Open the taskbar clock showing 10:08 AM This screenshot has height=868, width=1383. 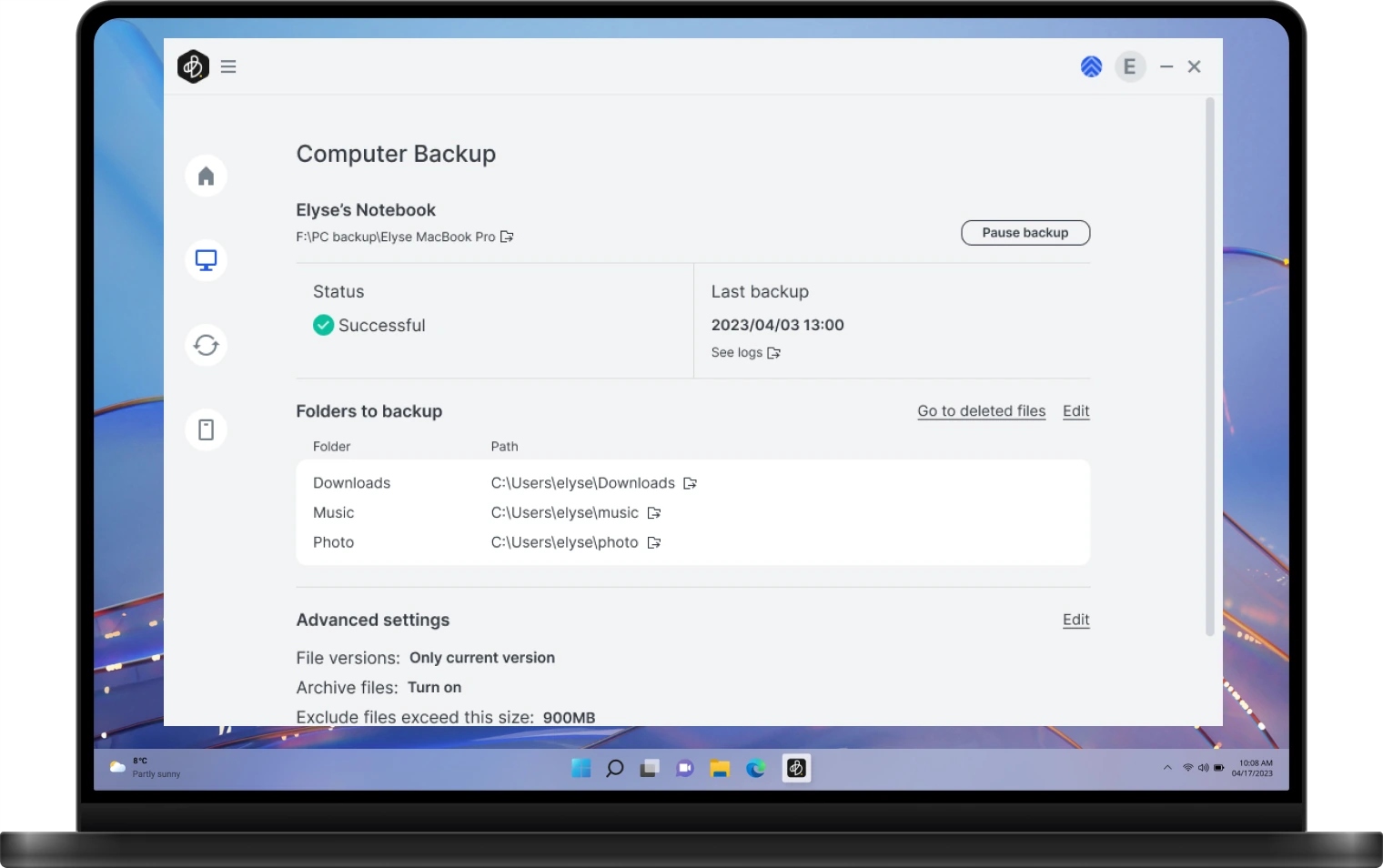point(1253,768)
